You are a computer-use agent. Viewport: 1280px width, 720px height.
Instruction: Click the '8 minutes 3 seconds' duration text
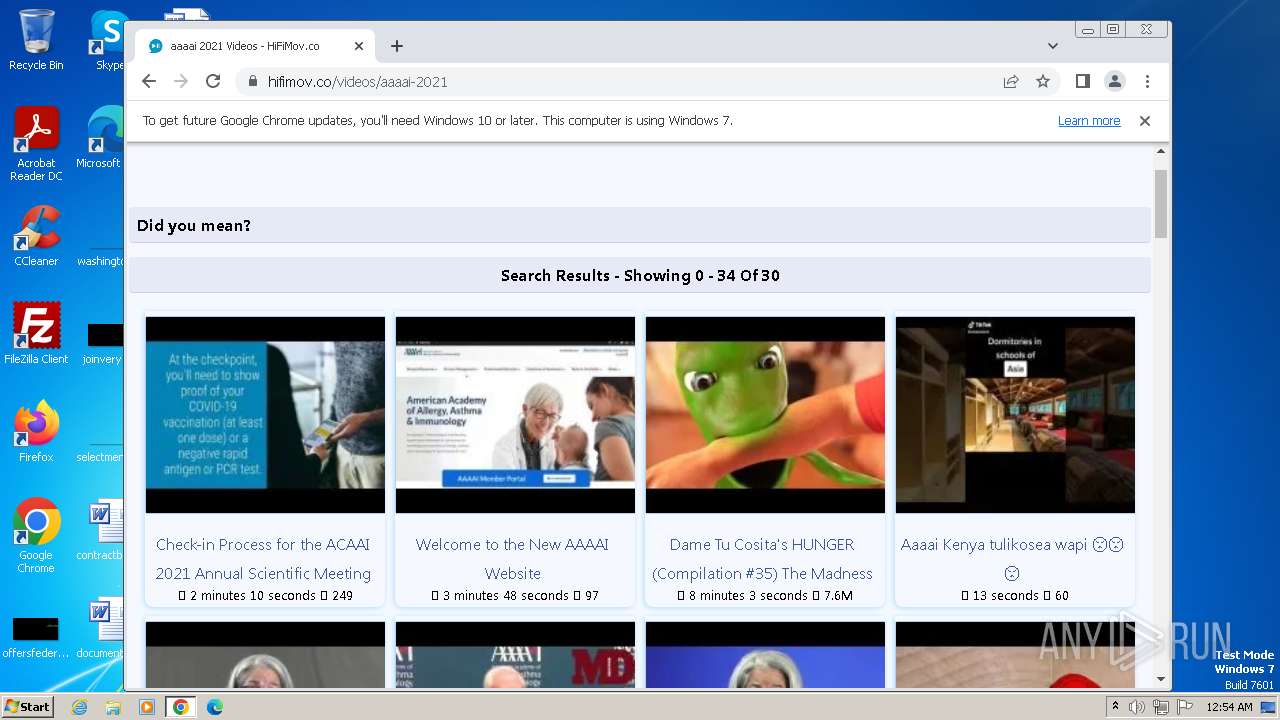click(x=748, y=596)
